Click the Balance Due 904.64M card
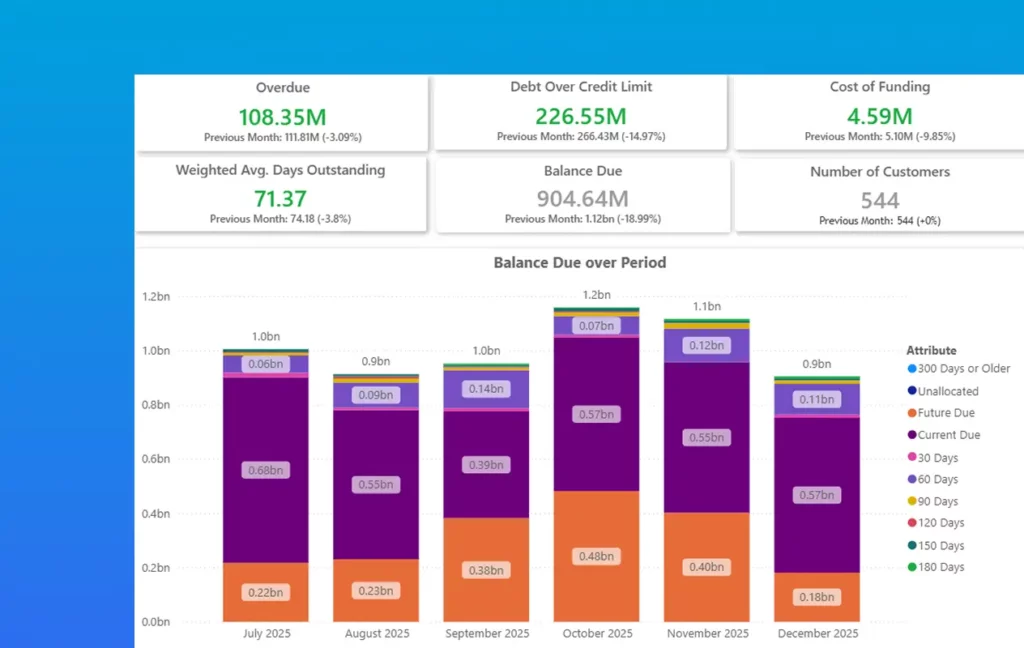The height and width of the screenshot is (648, 1024). point(580,195)
